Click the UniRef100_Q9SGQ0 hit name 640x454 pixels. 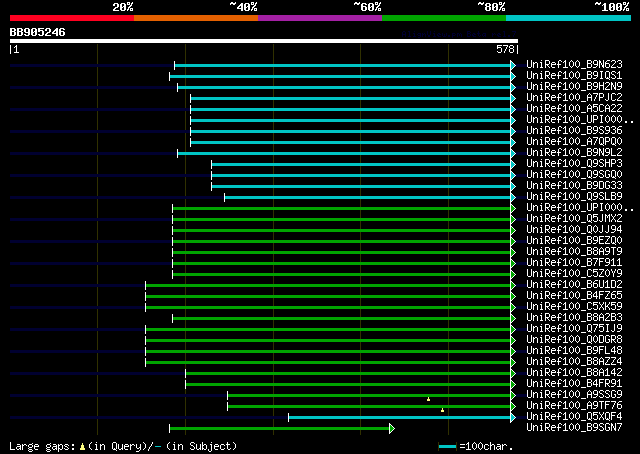click(574, 175)
